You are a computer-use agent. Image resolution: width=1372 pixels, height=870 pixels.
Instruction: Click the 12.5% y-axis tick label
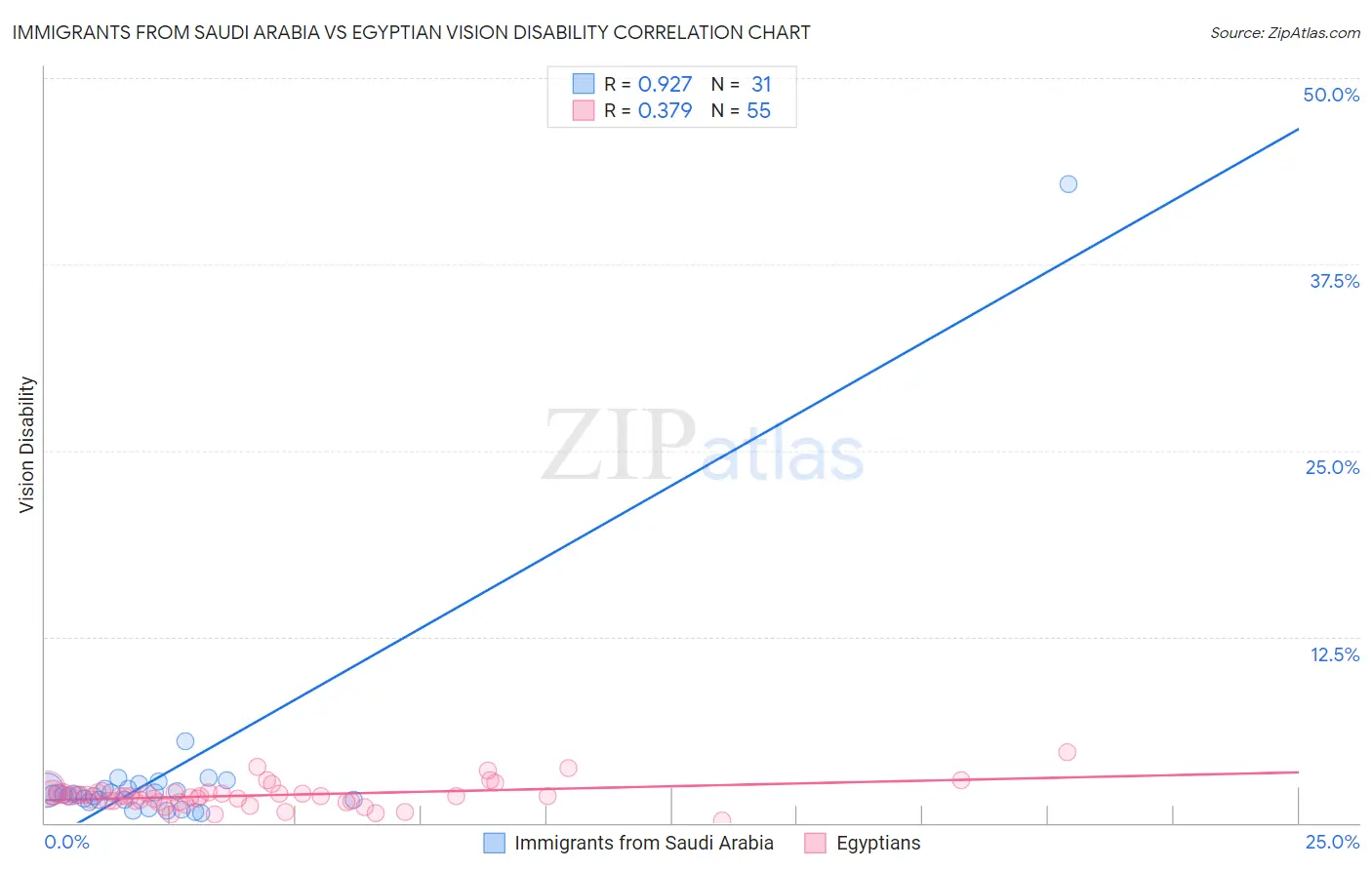pyautogui.click(x=1334, y=654)
